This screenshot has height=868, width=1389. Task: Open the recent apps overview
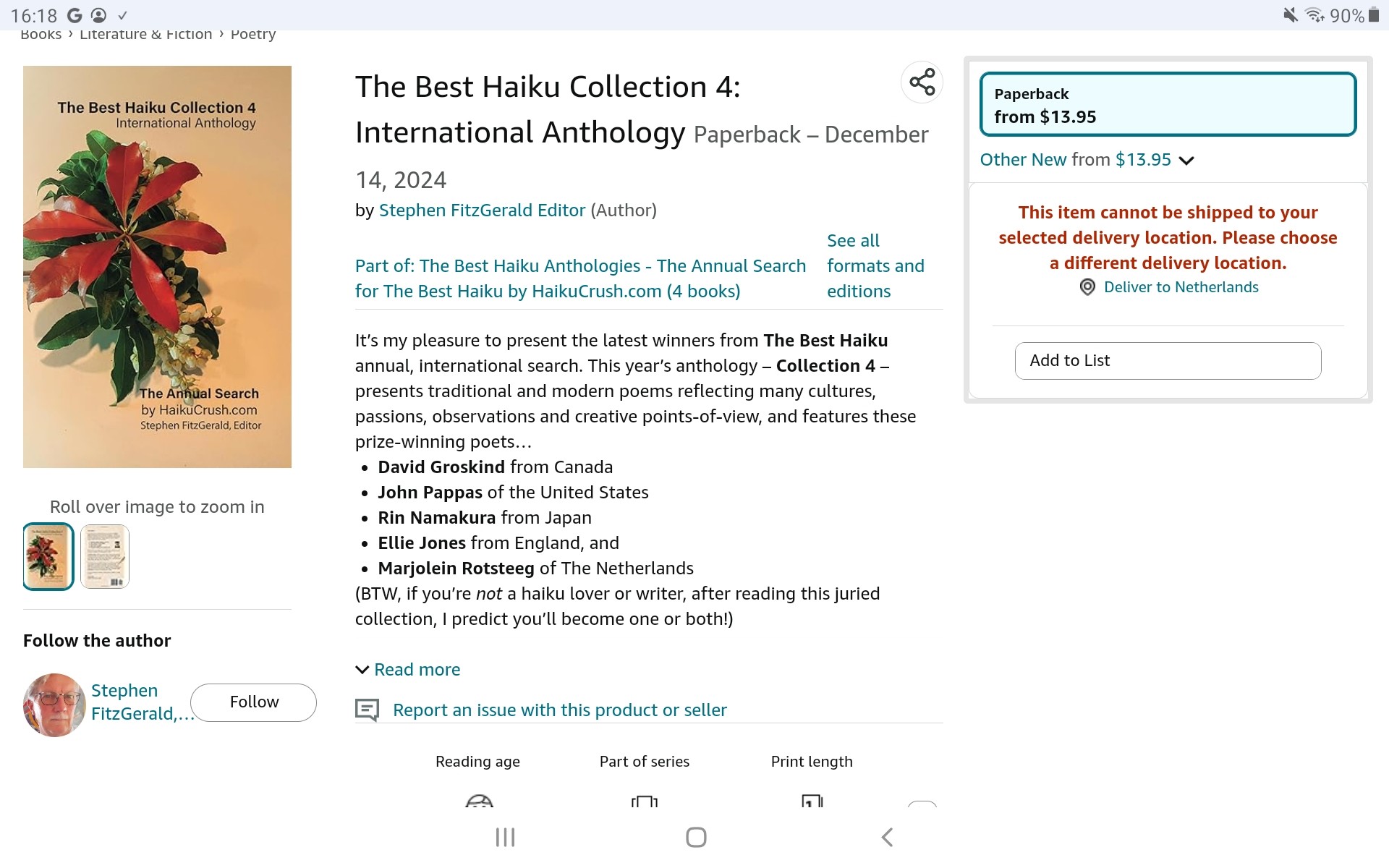pyautogui.click(x=505, y=837)
